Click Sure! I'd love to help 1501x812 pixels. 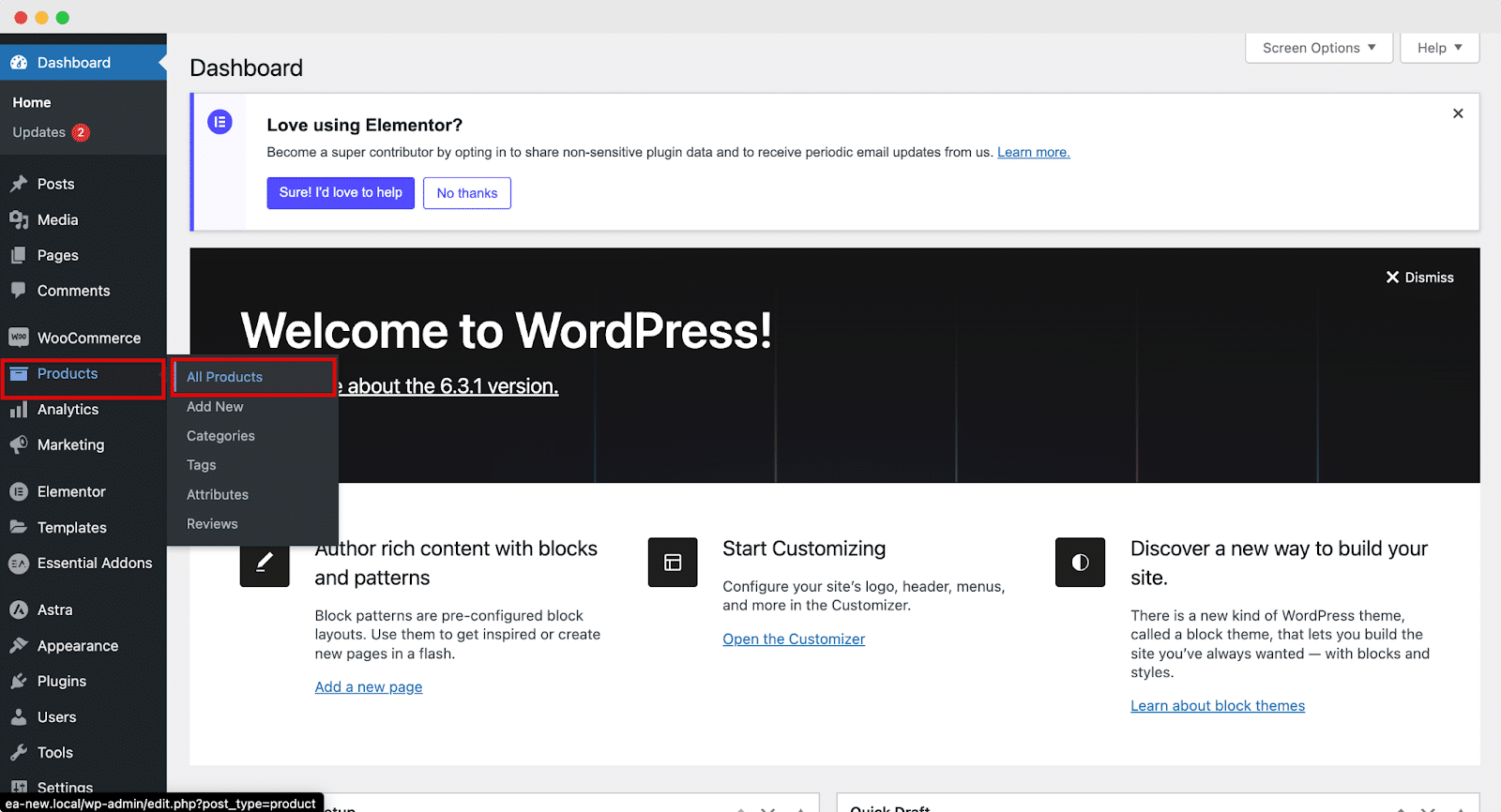pyautogui.click(x=341, y=193)
